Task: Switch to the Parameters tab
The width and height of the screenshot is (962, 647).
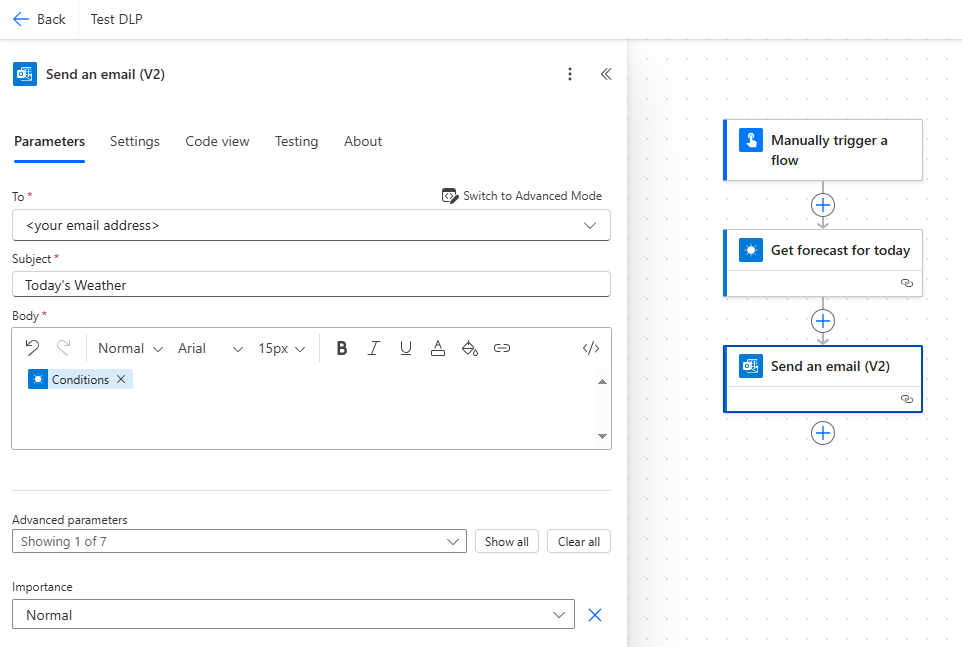Action: click(50, 142)
